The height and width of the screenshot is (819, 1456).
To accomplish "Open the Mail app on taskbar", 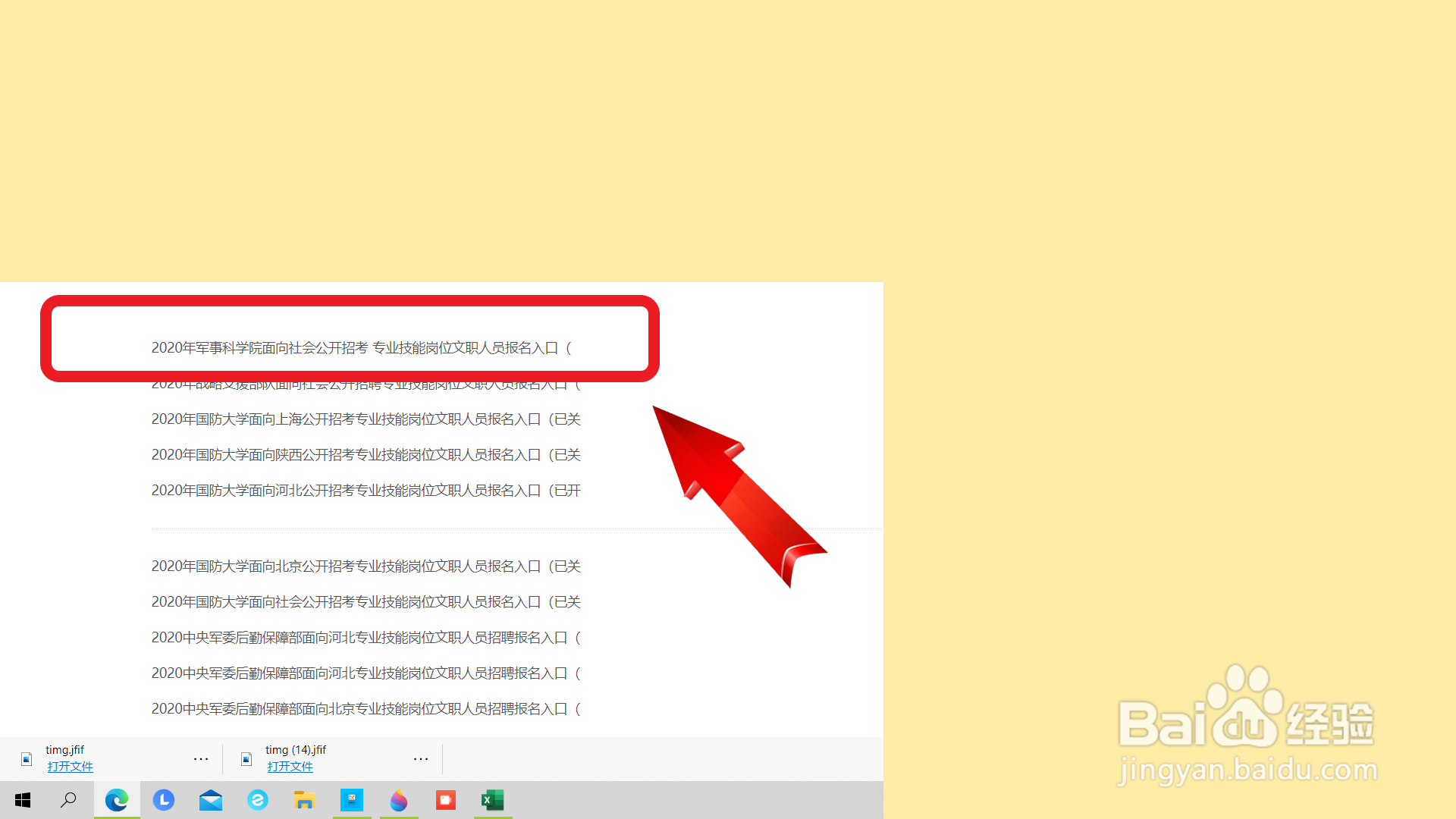I will coord(211,800).
